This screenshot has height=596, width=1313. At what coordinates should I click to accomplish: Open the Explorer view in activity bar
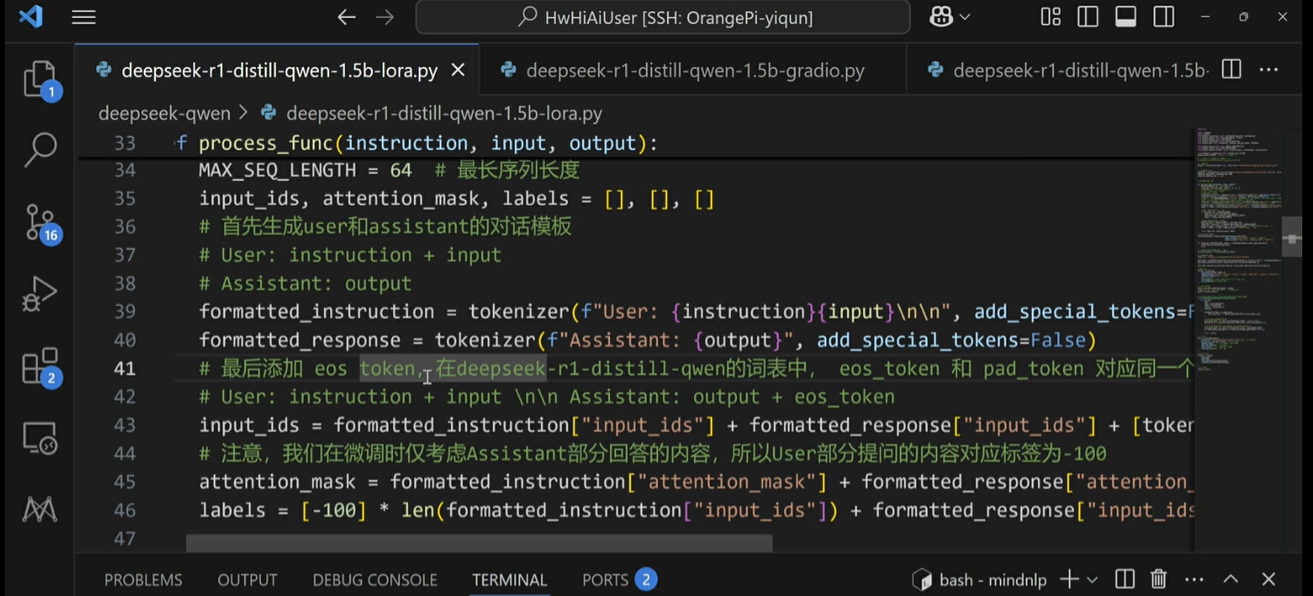[40, 79]
